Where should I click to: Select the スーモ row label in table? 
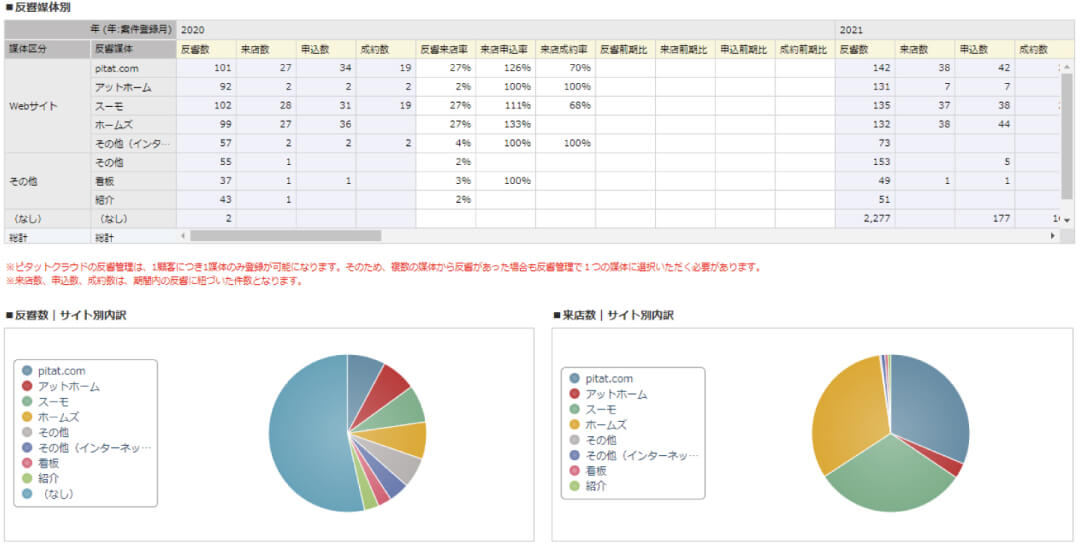133,106
